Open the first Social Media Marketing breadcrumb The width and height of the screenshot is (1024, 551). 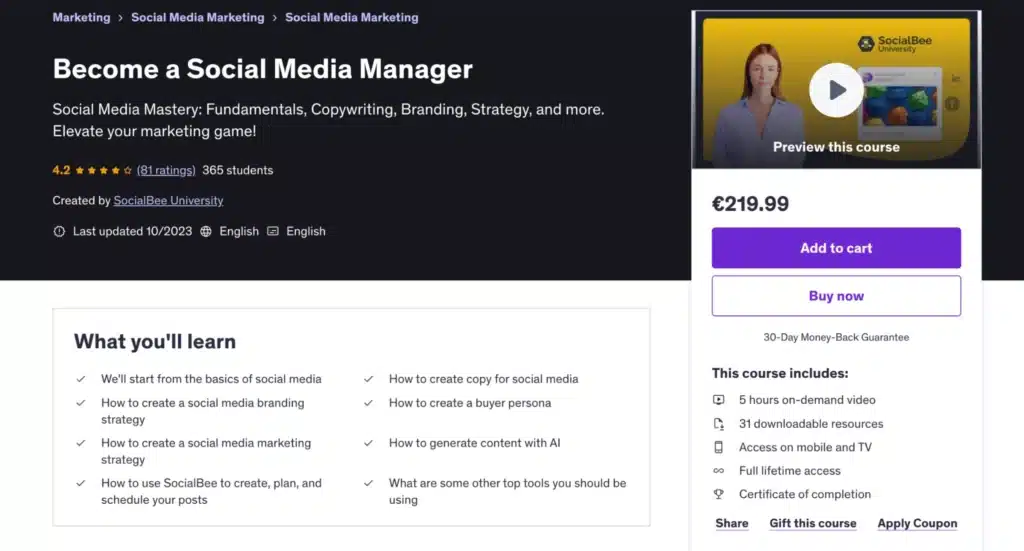tap(197, 18)
